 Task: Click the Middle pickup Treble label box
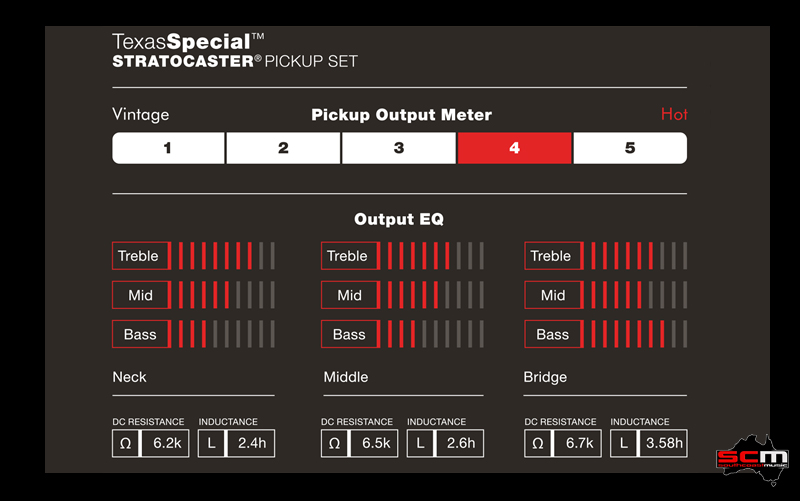coord(350,256)
